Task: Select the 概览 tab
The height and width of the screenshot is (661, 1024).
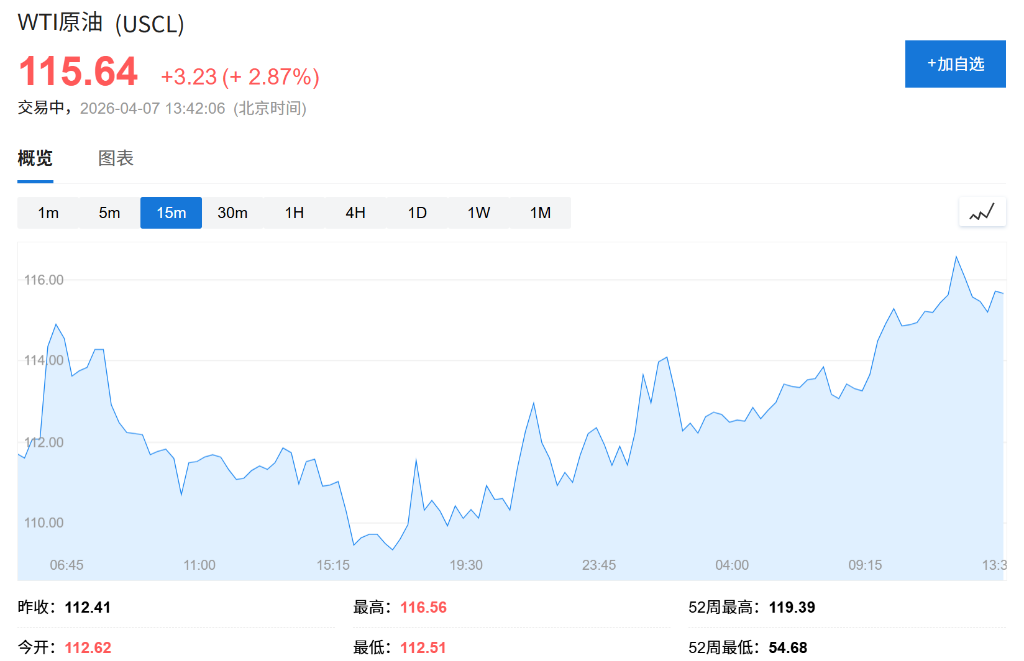Action: (x=35, y=158)
